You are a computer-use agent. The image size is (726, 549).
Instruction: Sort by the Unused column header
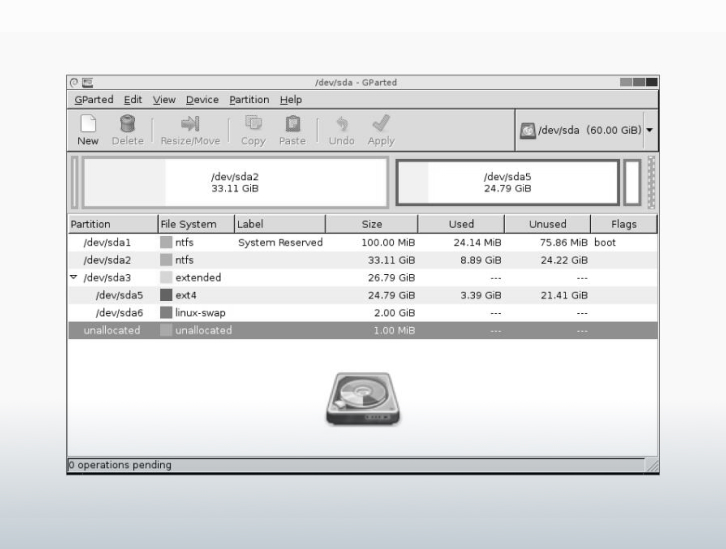tap(548, 224)
